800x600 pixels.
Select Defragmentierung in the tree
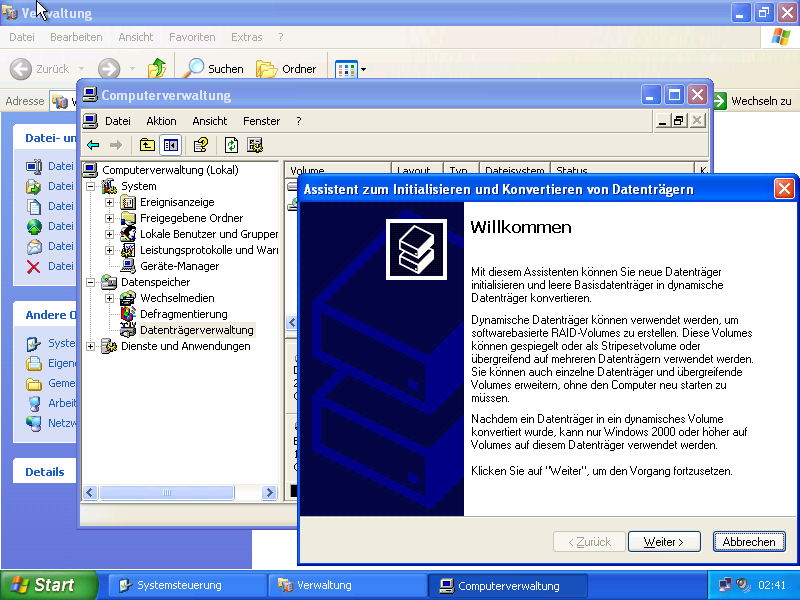pyautogui.click(x=183, y=314)
